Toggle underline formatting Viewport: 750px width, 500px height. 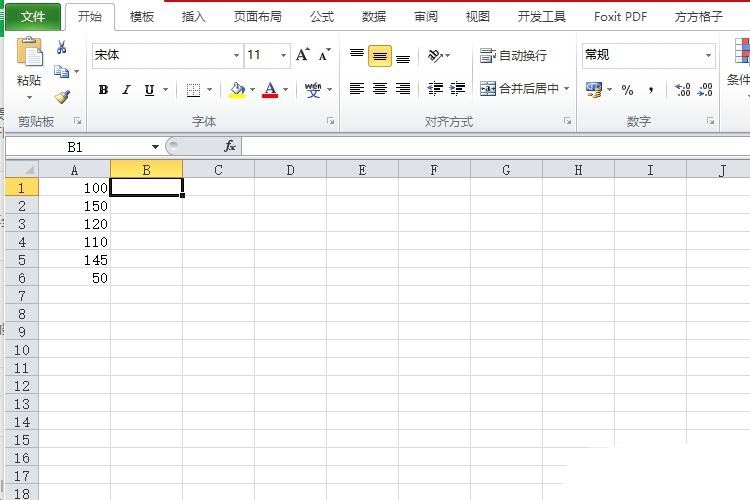pos(149,89)
